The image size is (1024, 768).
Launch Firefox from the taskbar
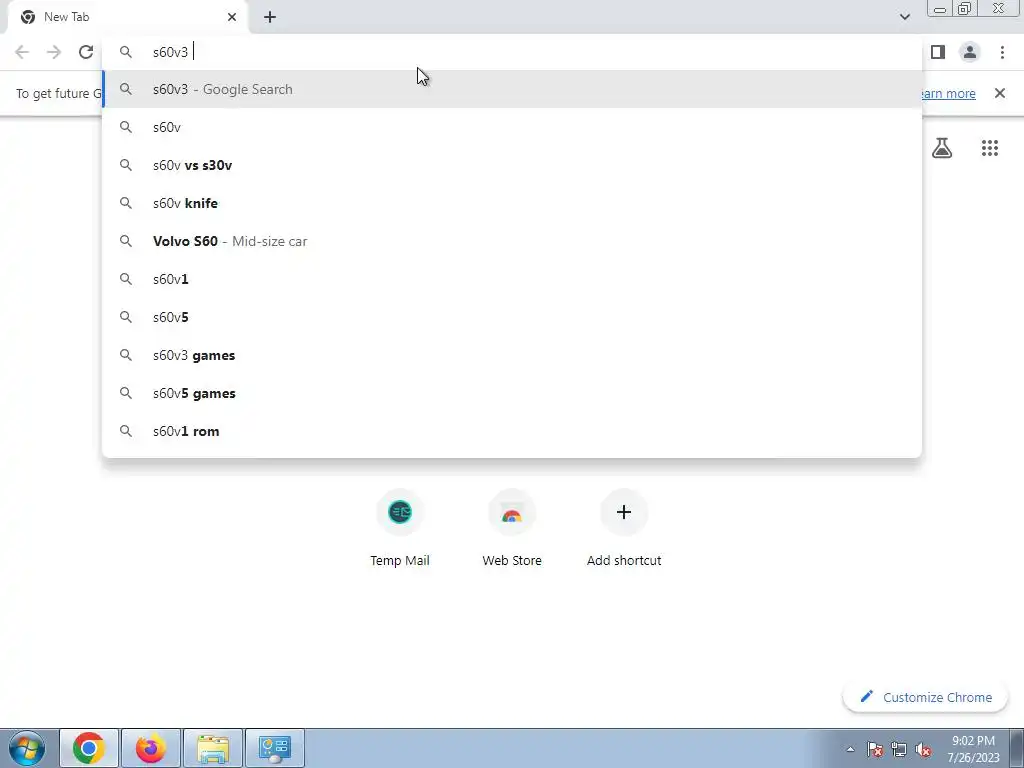pyautogui.click(x=151, y=748)
